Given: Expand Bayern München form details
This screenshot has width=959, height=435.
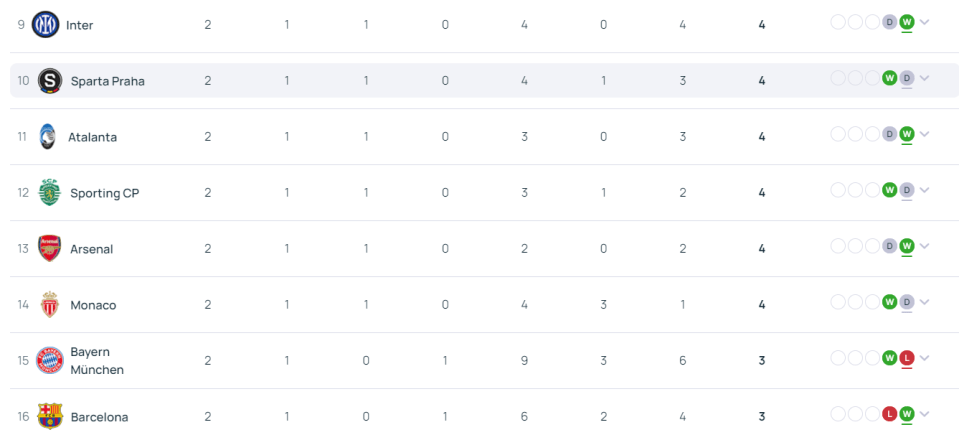Looking at the screenshot, I should pos(924,358).
